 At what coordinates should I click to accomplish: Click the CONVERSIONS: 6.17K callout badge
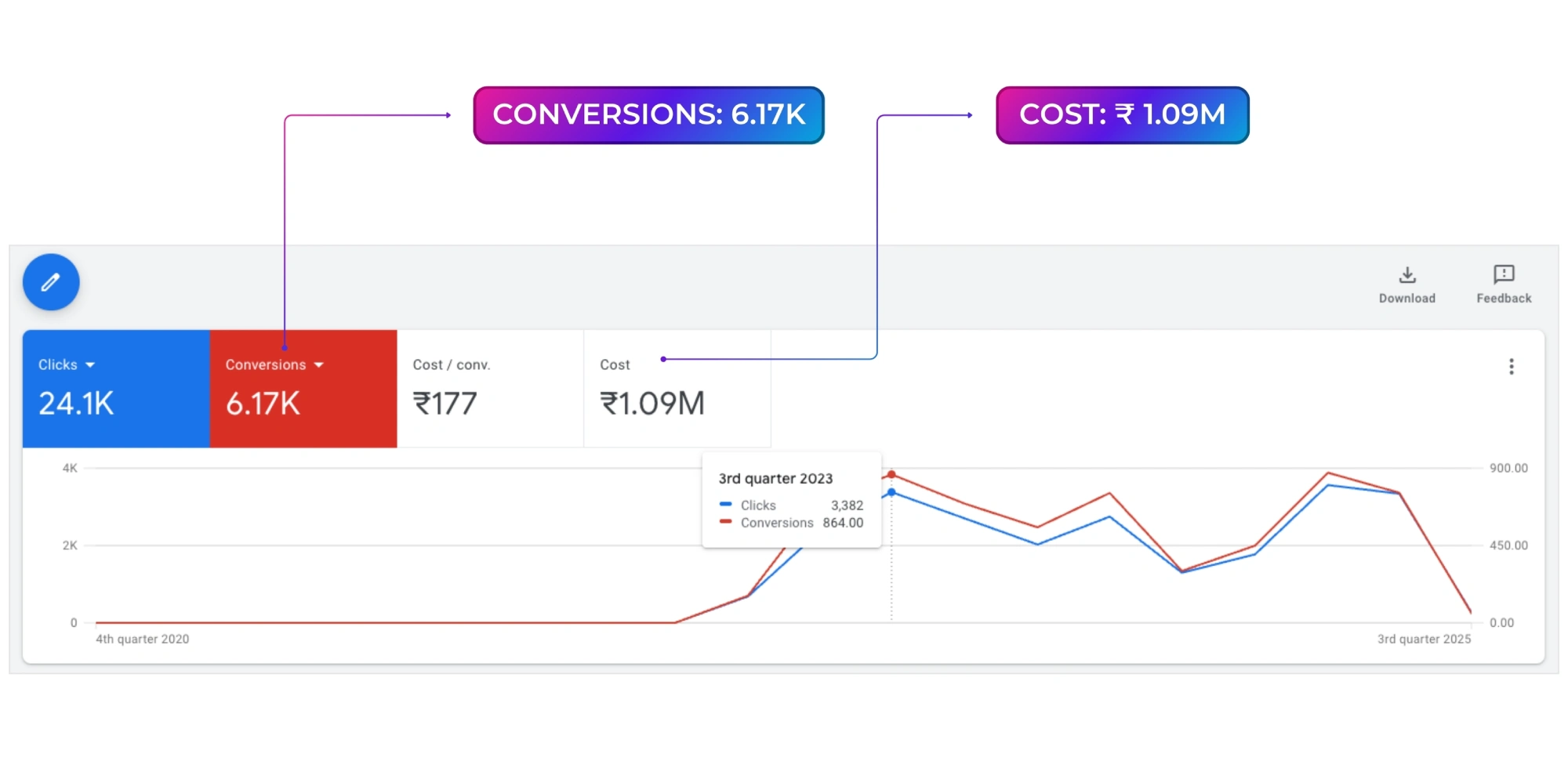[649, 114]
